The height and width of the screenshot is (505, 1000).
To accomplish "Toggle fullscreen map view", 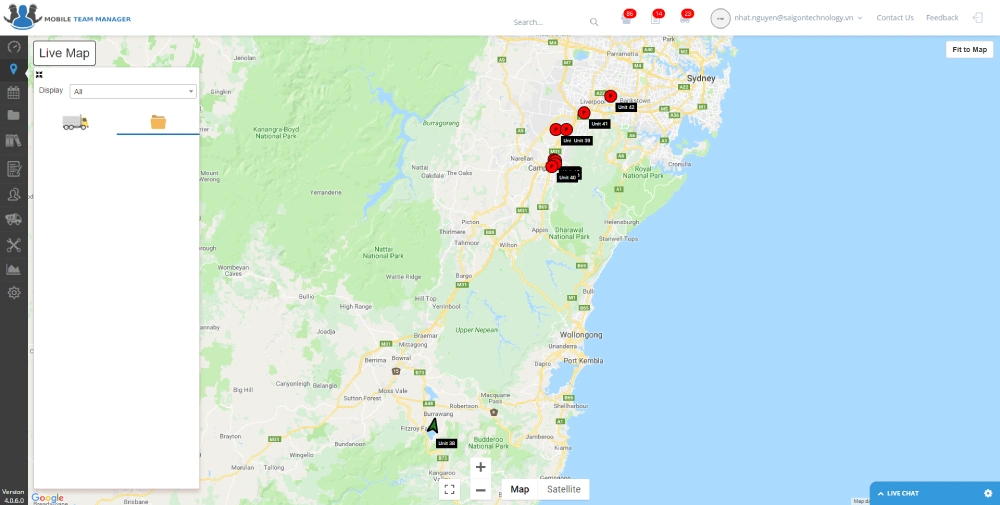I will click(449, 489).
